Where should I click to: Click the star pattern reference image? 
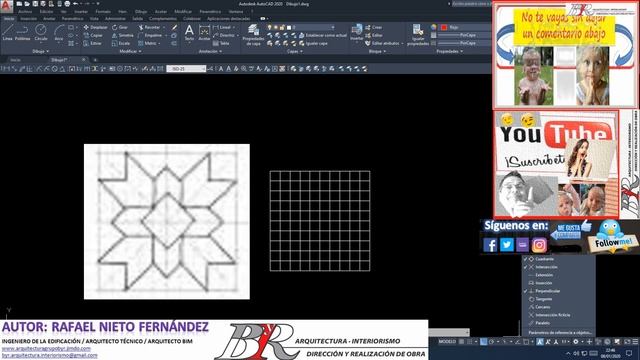point(167,221)
